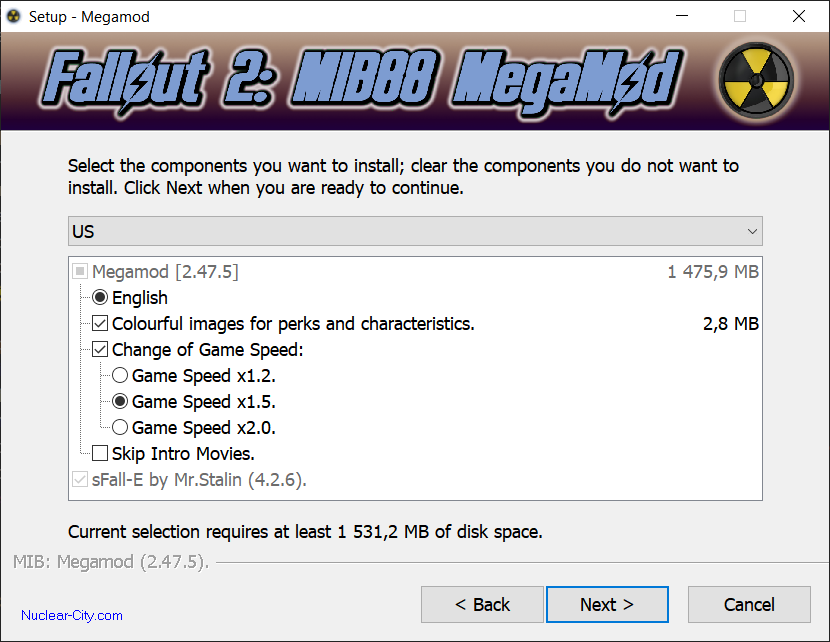This screenshot has width=830, height=642.
Task: Open the US installation type dropdown
Action: (x=415, y=231)
